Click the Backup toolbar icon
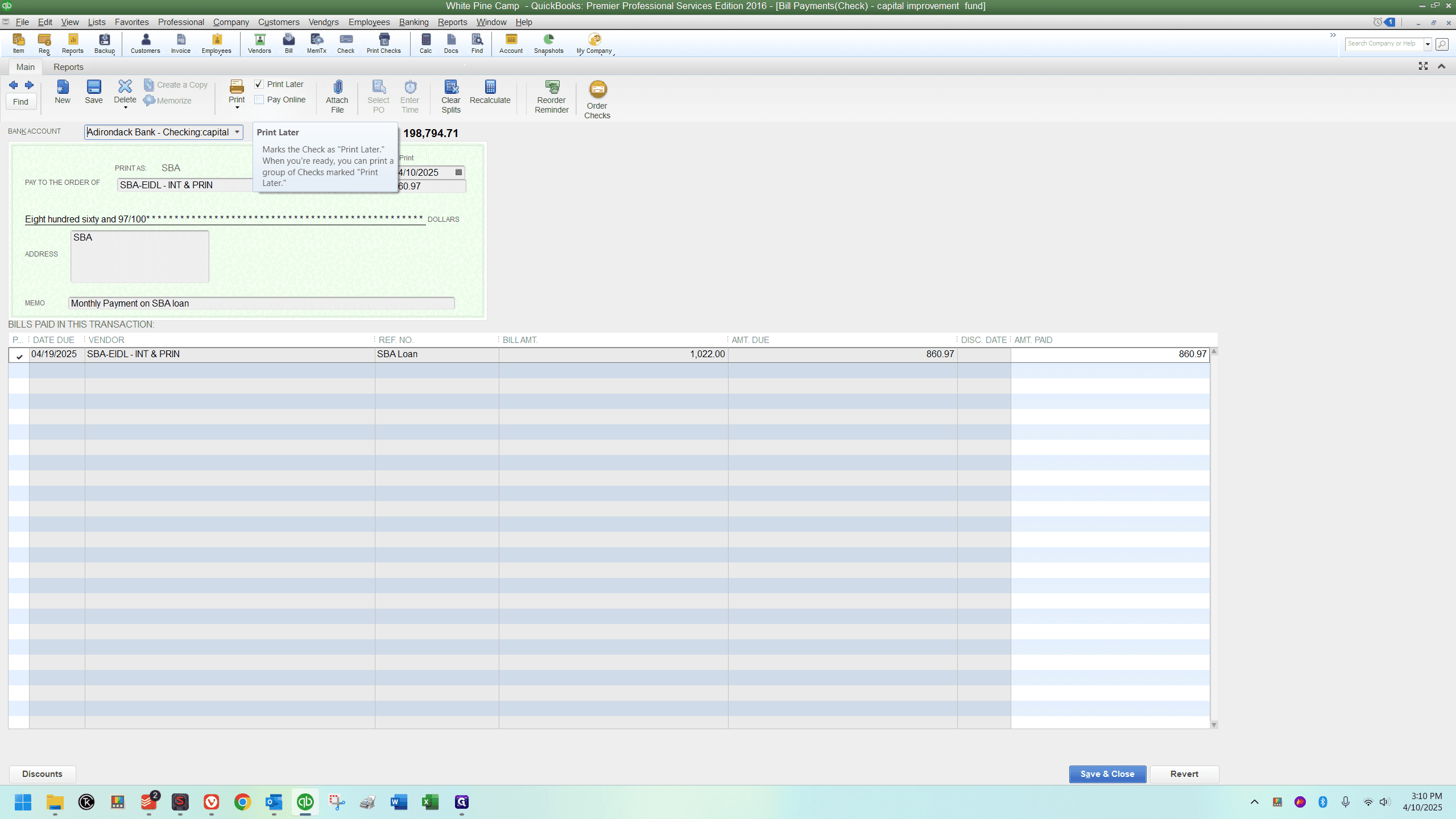 click(x=105, y=43)
